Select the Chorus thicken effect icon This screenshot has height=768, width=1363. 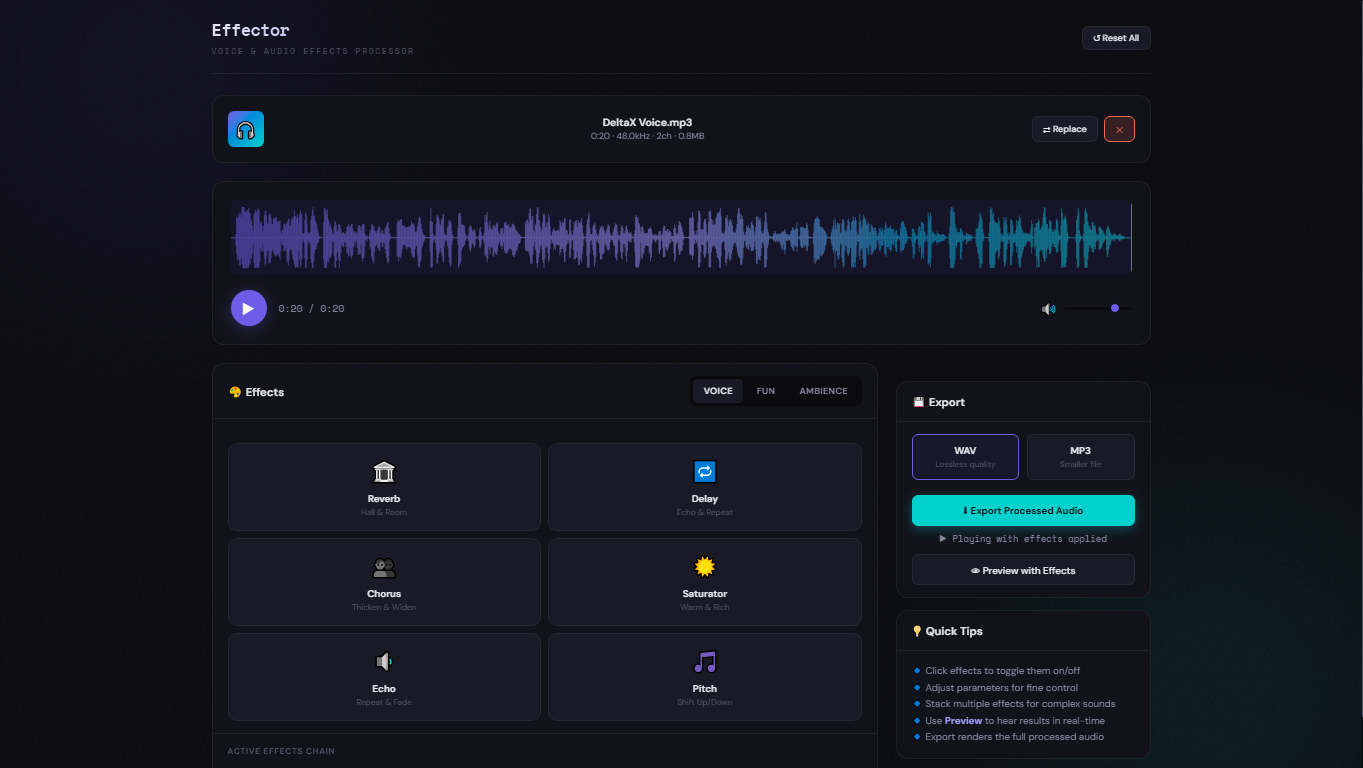pyautogui.click(x=384, y=565)
